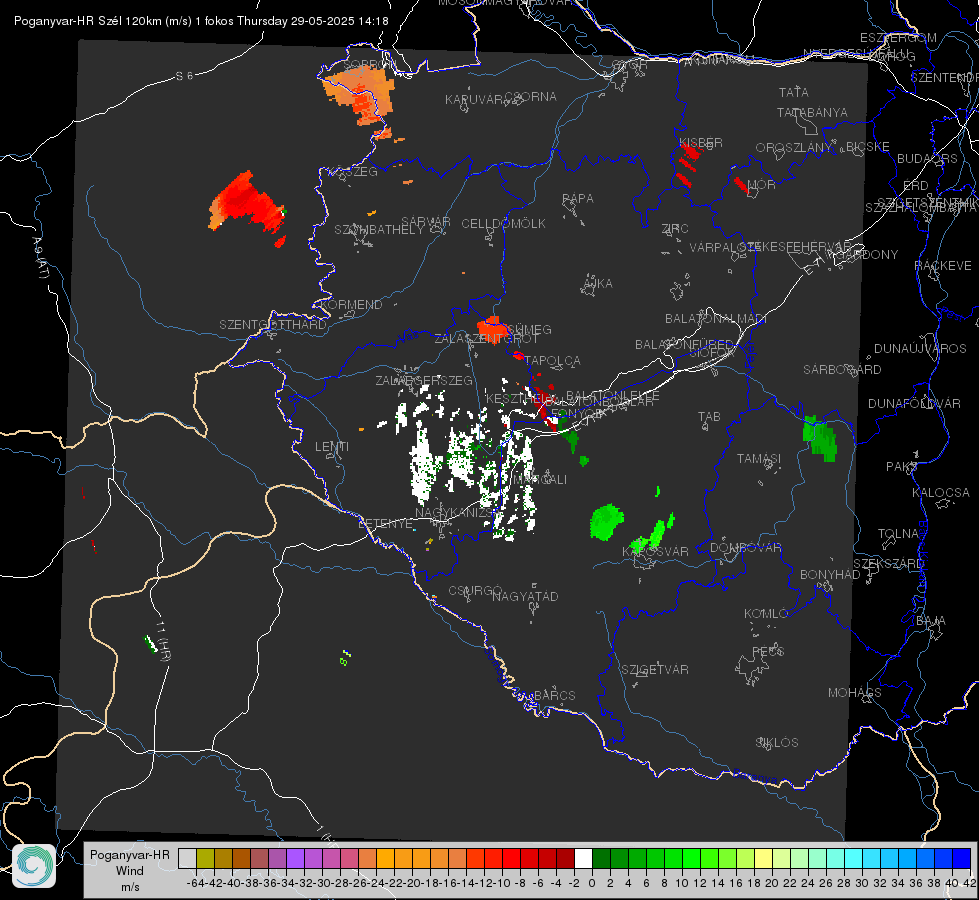Click the cyan swatch between 28 and 30
The width and height of the screenshot is (979, 900).
point(854,859)
